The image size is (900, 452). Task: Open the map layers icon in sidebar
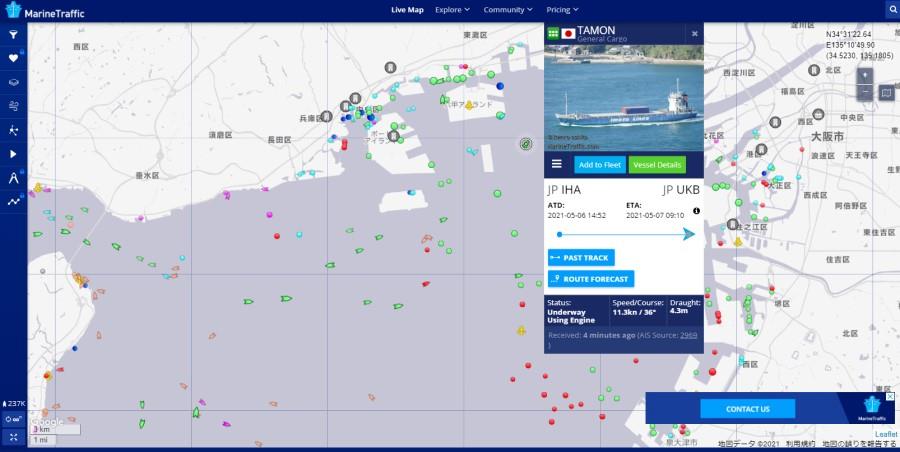[x=13, y=82]
